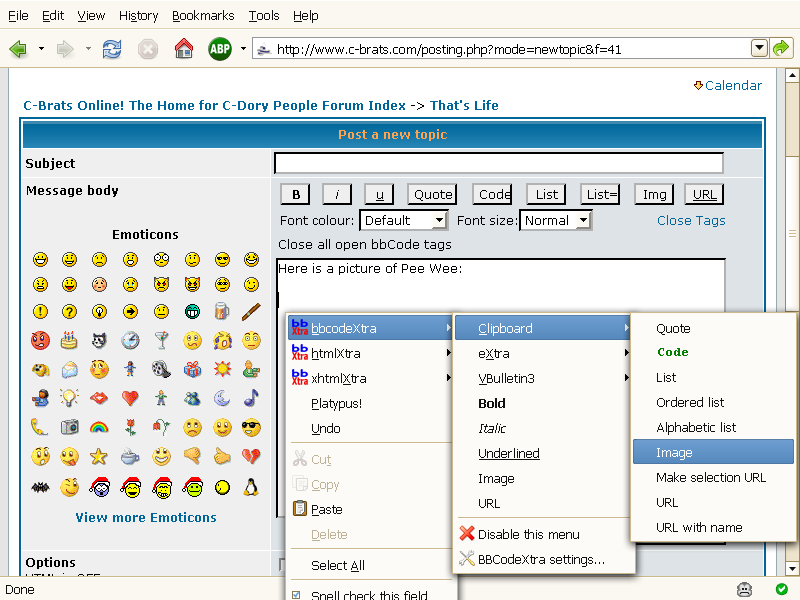Choose Ordered list in Clipboard submenu
This screenshot has height=600, width=800.
(713, 402)
